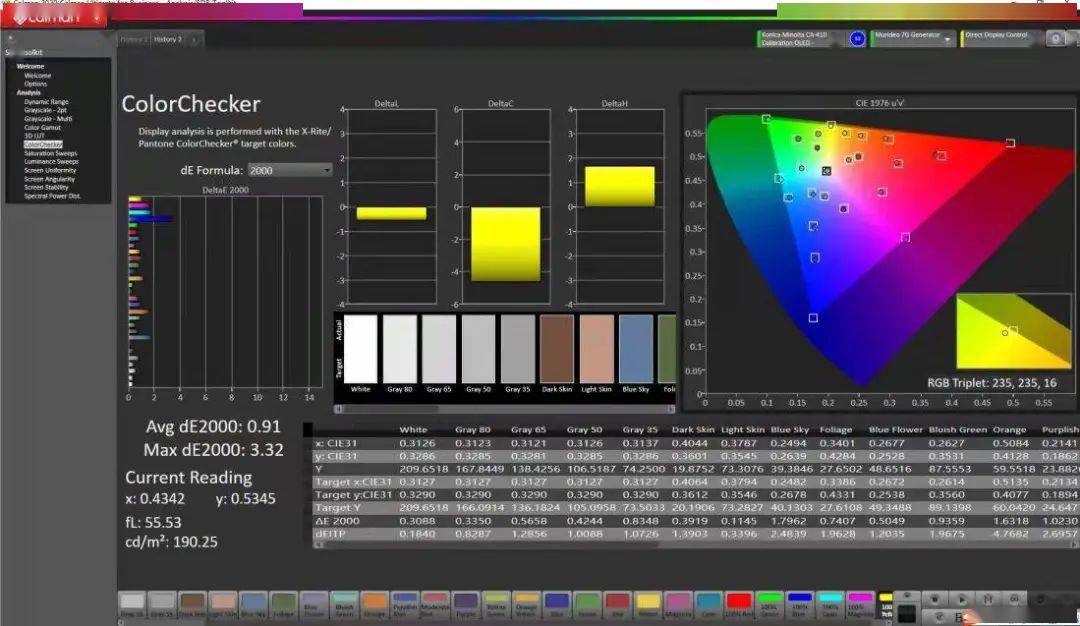Switch to the History 1 tab

point(134,39)
